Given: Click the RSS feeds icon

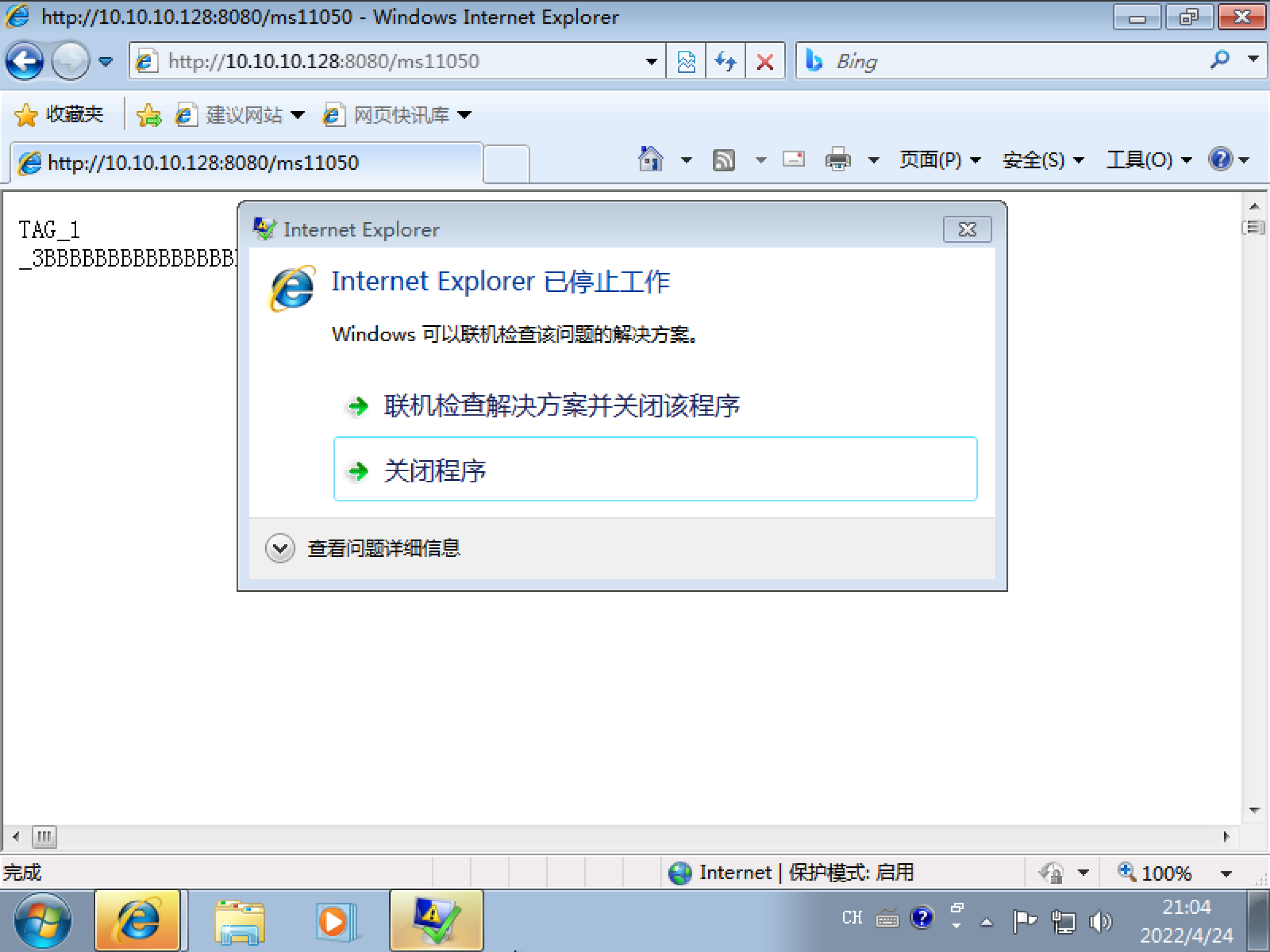Looking at the screenshot, I should [723, 160].
